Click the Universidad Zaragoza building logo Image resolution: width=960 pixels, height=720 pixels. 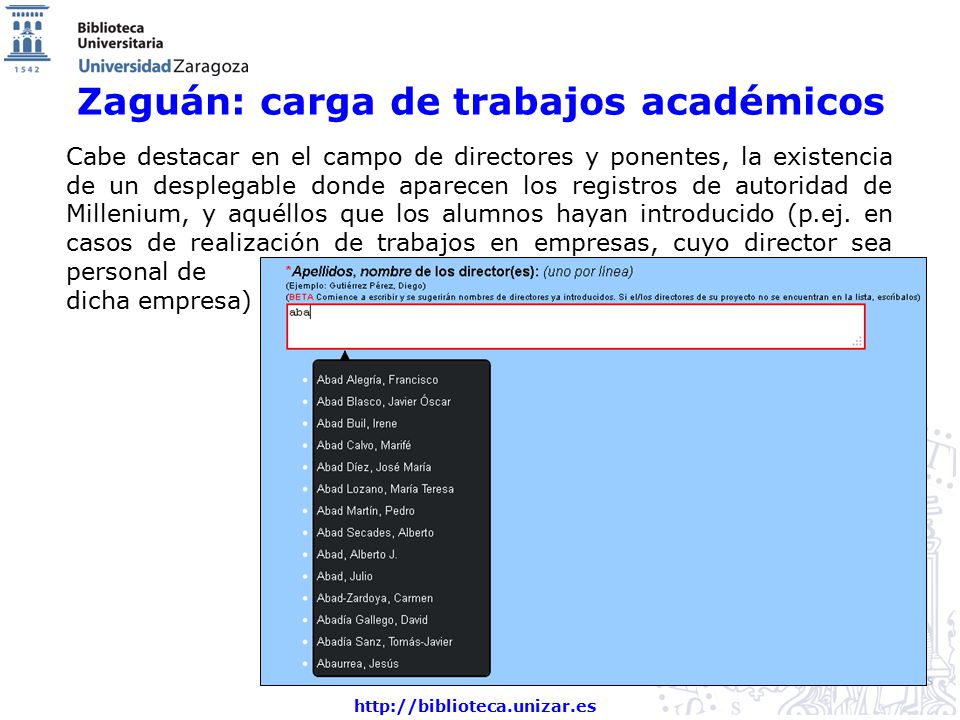coord(27,39)
